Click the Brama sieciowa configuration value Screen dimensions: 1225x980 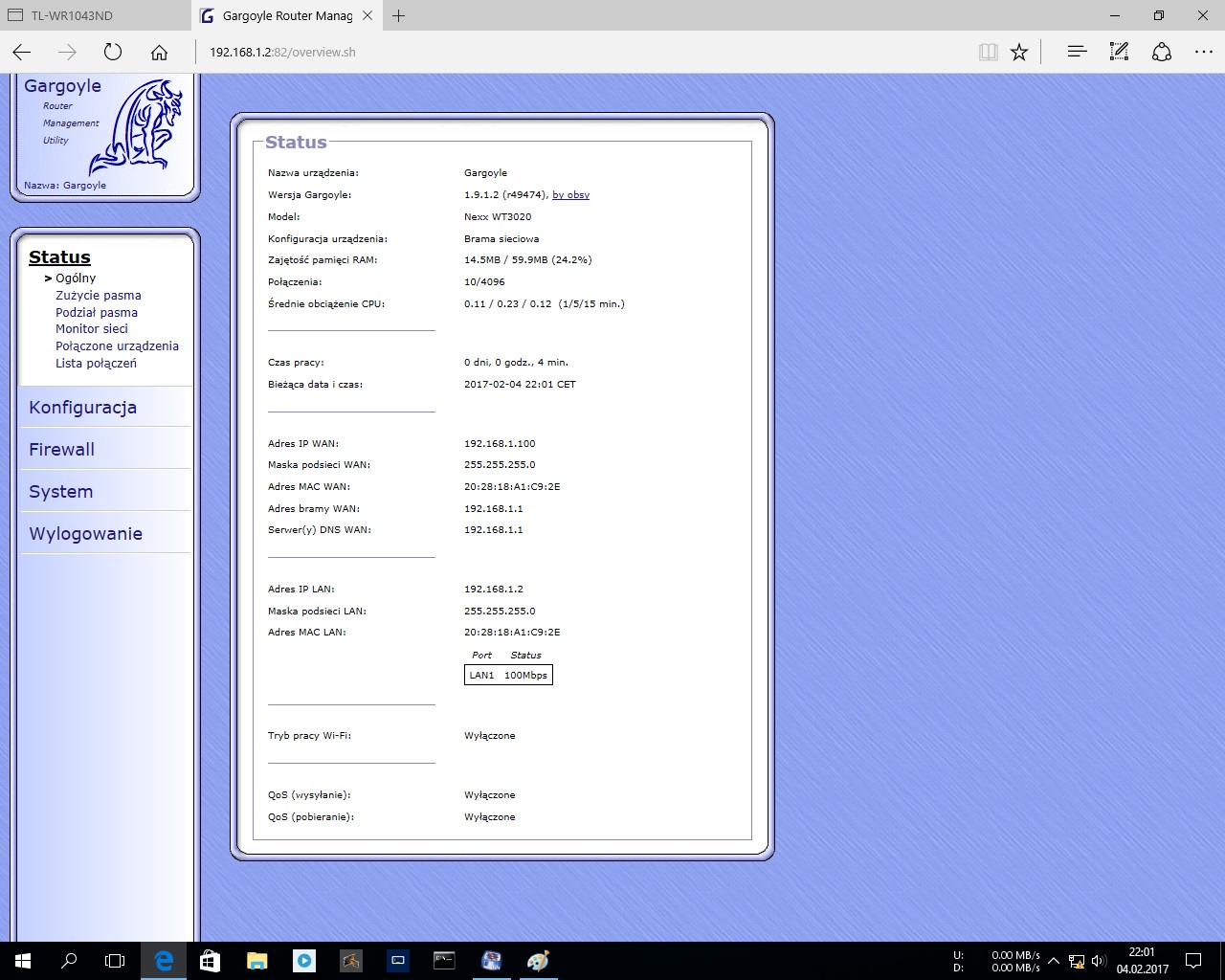click(501, 239)
